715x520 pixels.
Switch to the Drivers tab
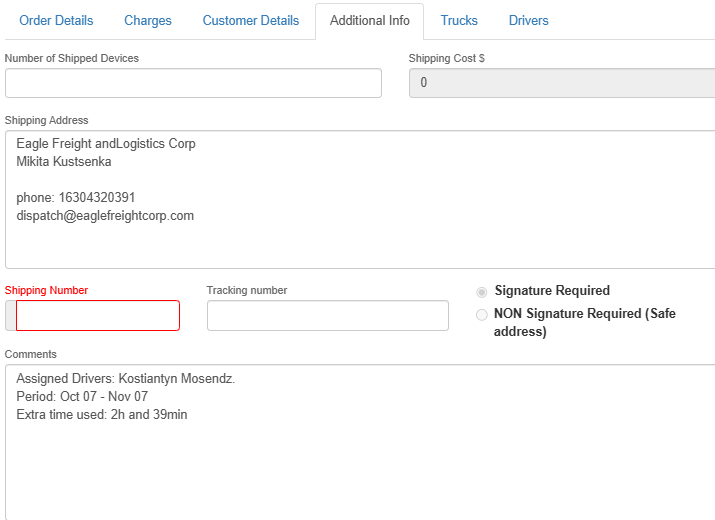[x=528, y=21]
